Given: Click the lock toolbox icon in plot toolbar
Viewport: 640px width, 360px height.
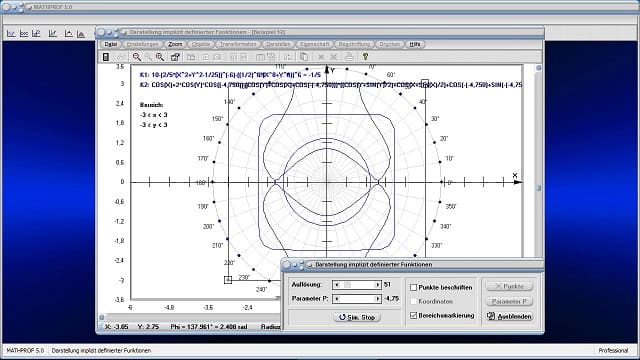Looking at the screenshot, I should pyautogui.click(x=175, y=57).
